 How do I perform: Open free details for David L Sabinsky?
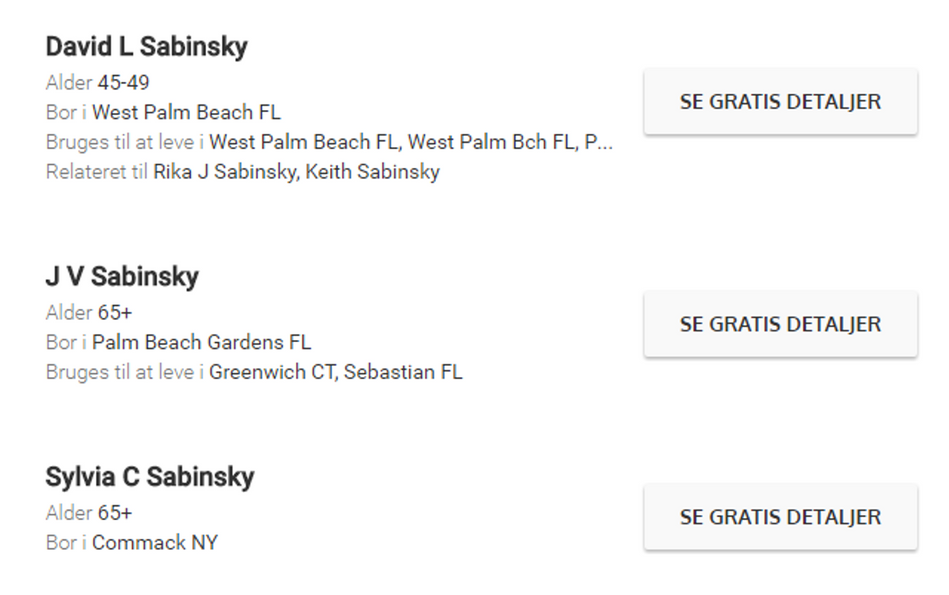point(780,102)
